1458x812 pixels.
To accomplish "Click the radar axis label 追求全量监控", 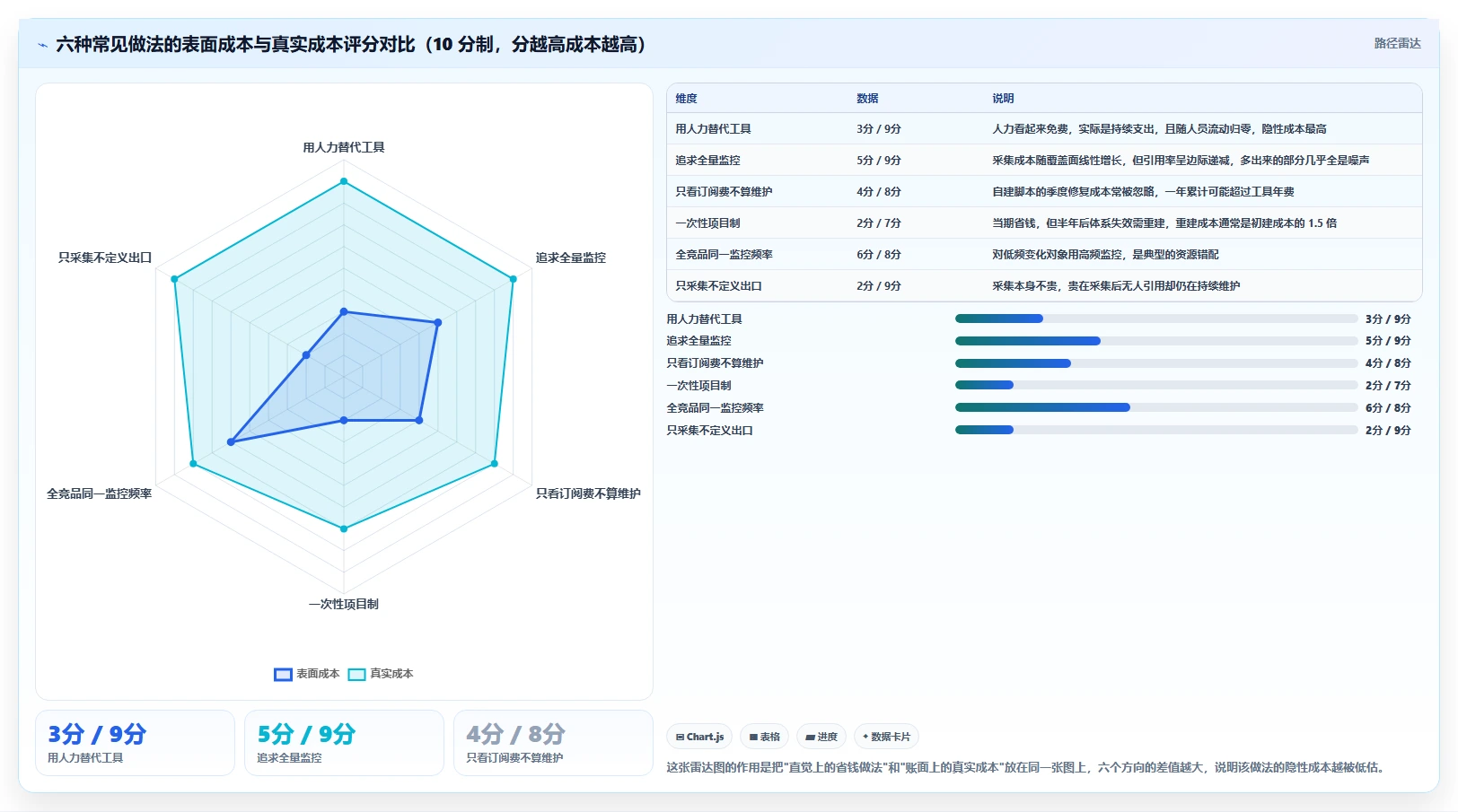I will click(x=571, y=258).
